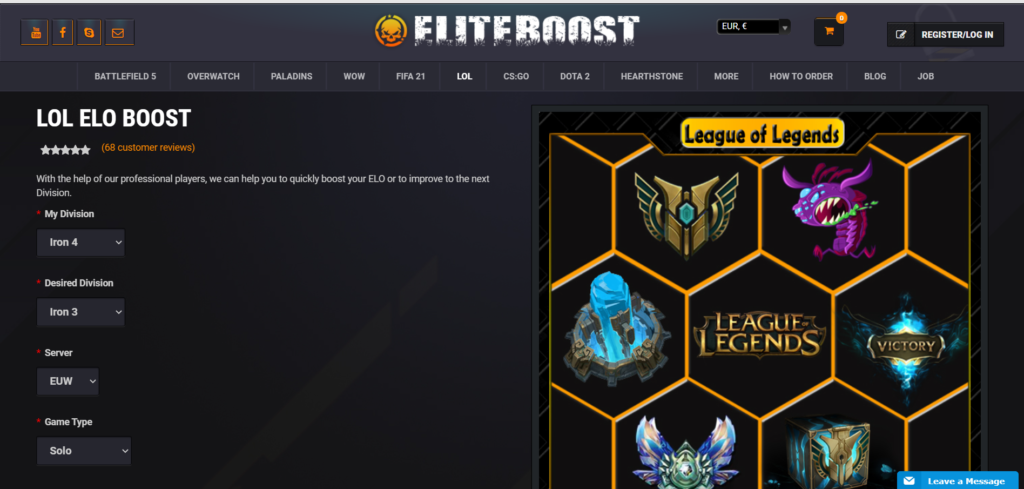Open the Server EUW dropdown
The image size is (1024, 489).
tap(68, 381)
